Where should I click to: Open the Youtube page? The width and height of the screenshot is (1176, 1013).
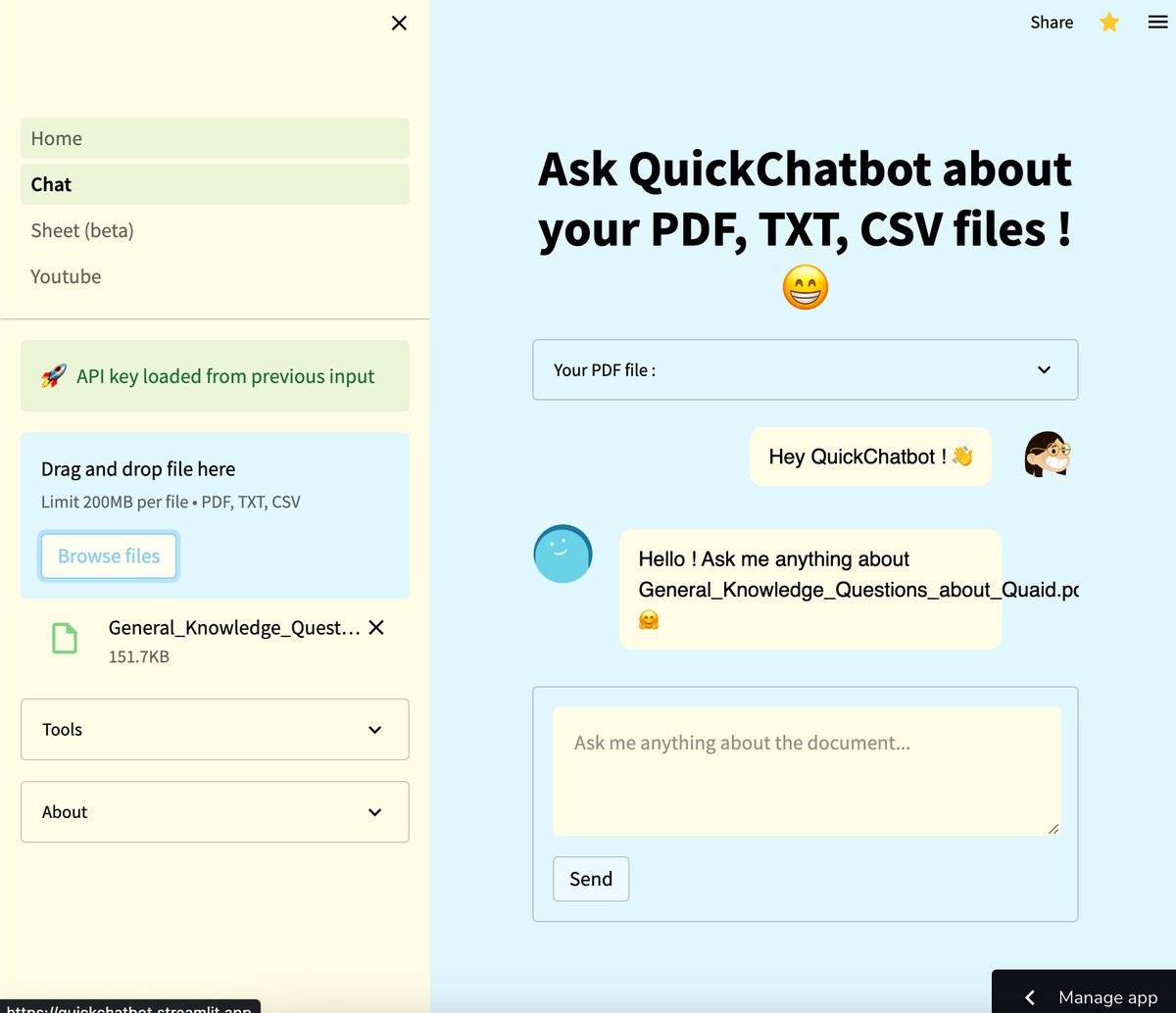pyautogui.click(x=215, y=276)
